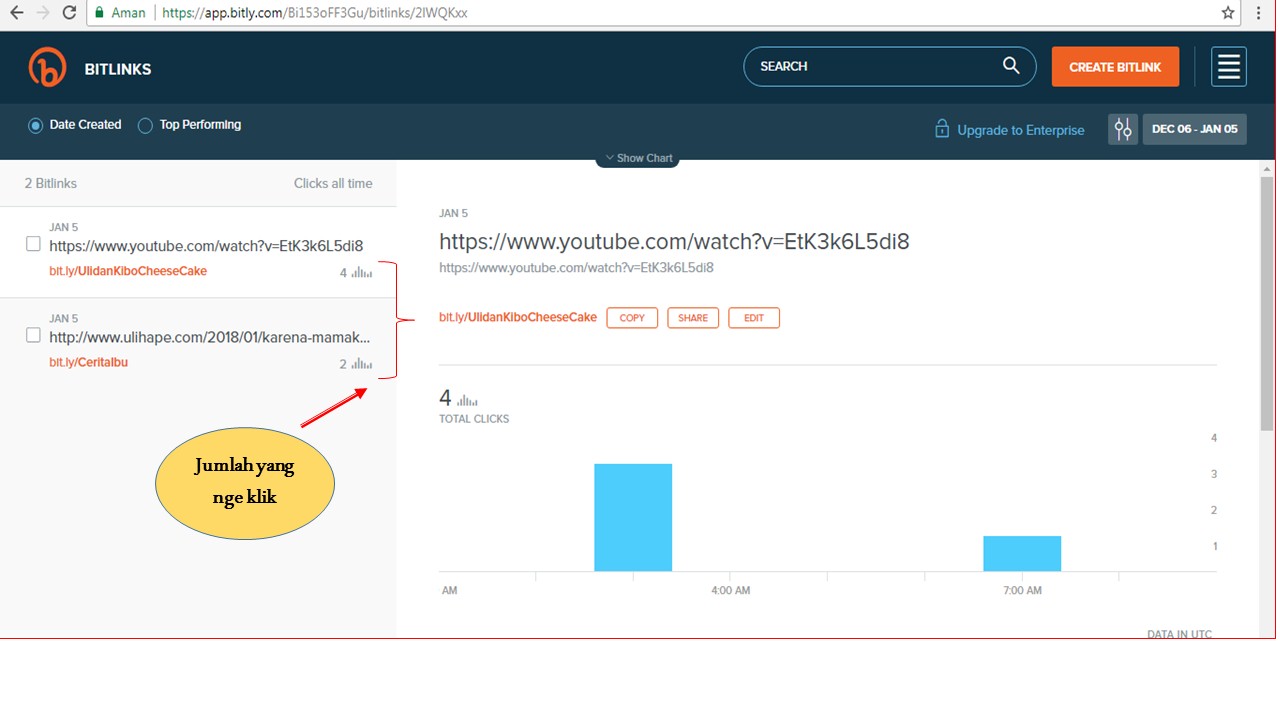This screenshot has width=1280, height=720.
Task: Copy bit.ly/UlidanKiboCheeseCake using COPY
Action: pos(631,317)
